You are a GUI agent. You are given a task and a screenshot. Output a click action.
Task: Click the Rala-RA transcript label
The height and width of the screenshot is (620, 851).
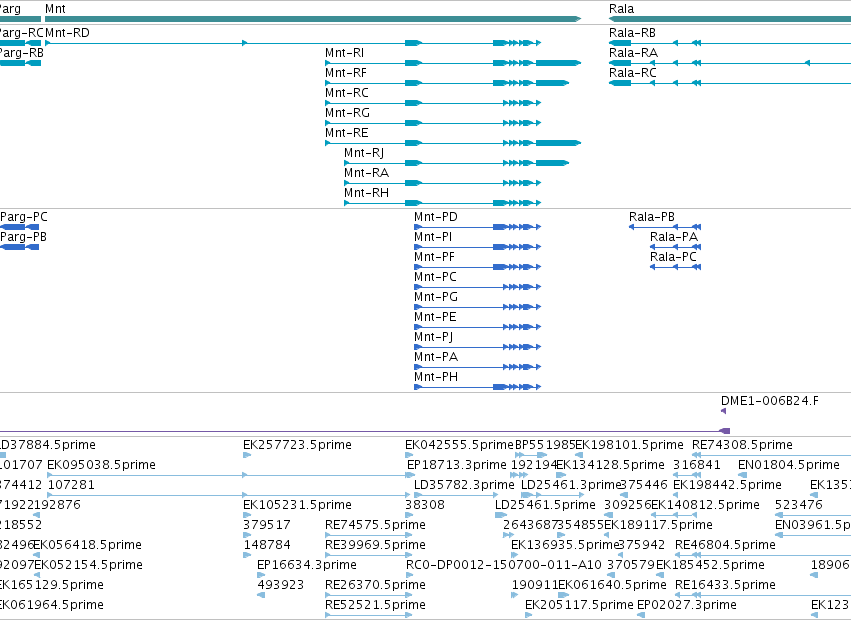(x=633, y=53)
